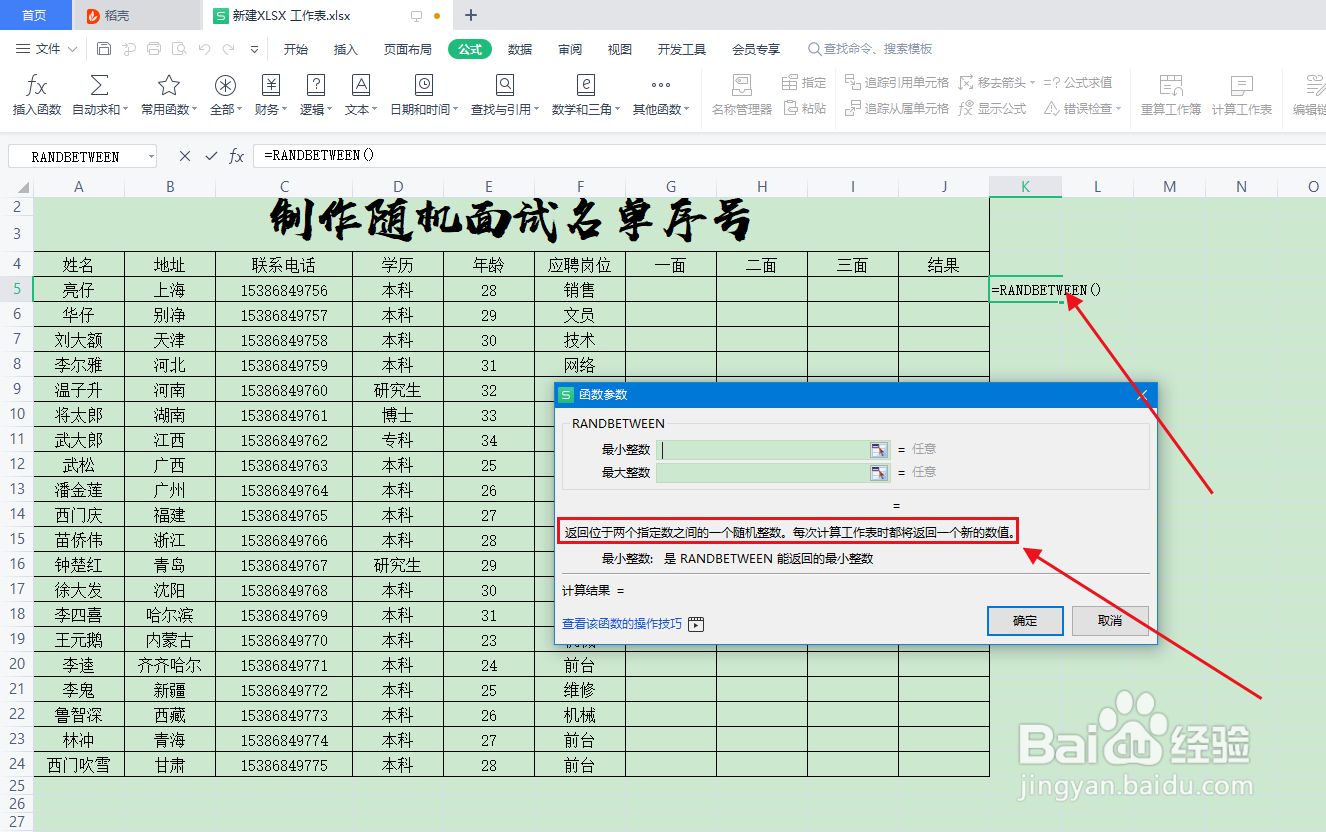Switch to the 插入 ribbon tab
The height and width of the screenshot is (832, 1326).
(x=345, y=49)
